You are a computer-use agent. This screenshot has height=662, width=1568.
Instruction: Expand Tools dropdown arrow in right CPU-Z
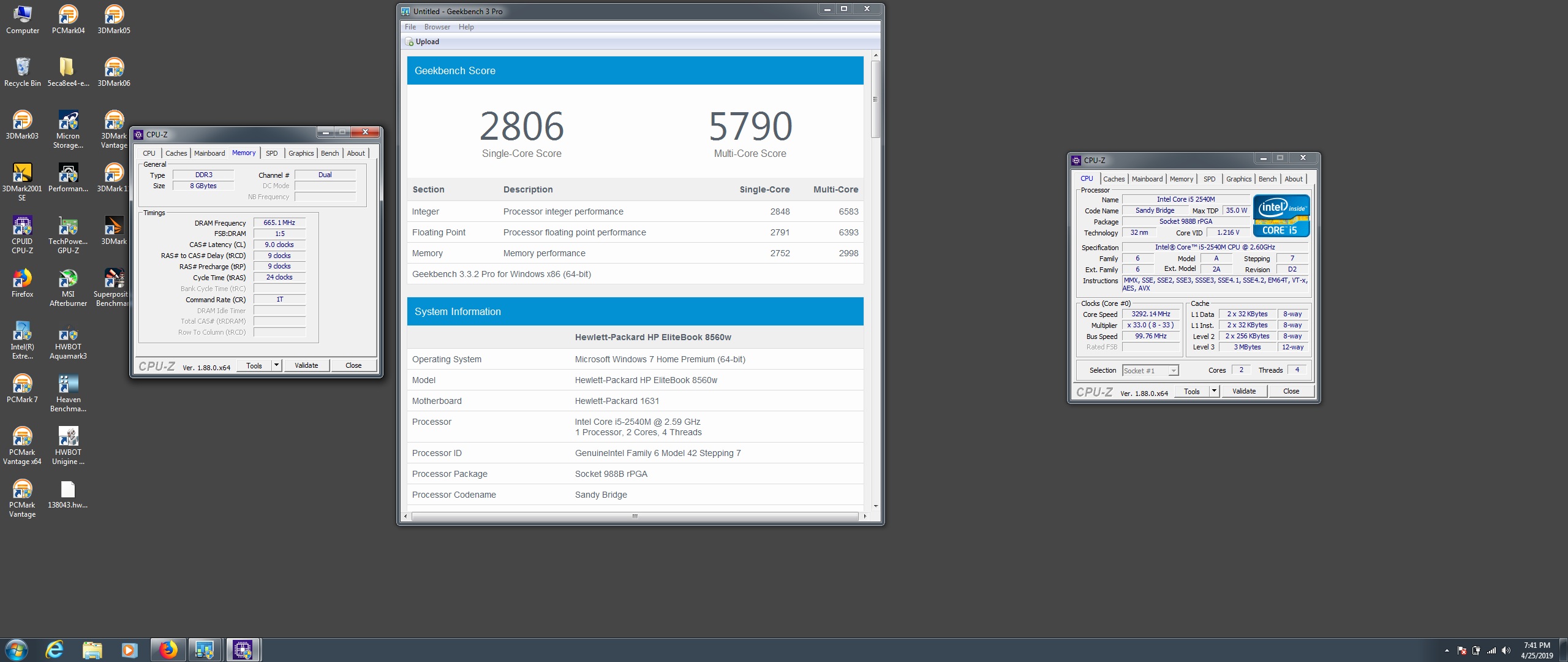(1214, 391)
